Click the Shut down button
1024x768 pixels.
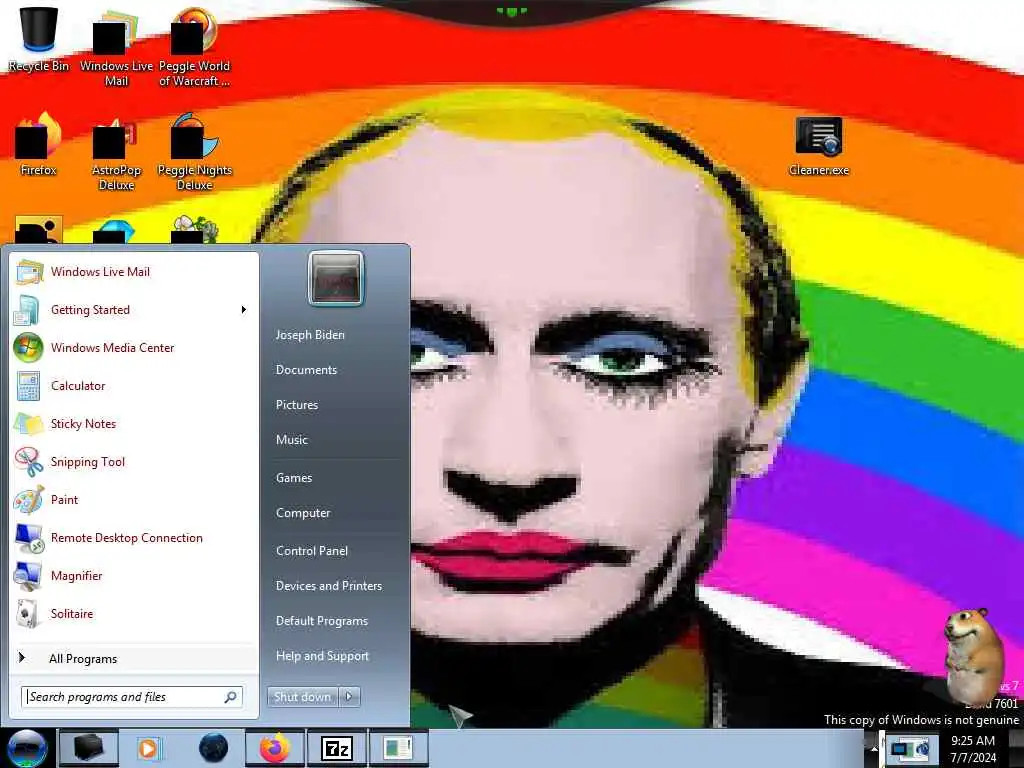click(303, 697)
